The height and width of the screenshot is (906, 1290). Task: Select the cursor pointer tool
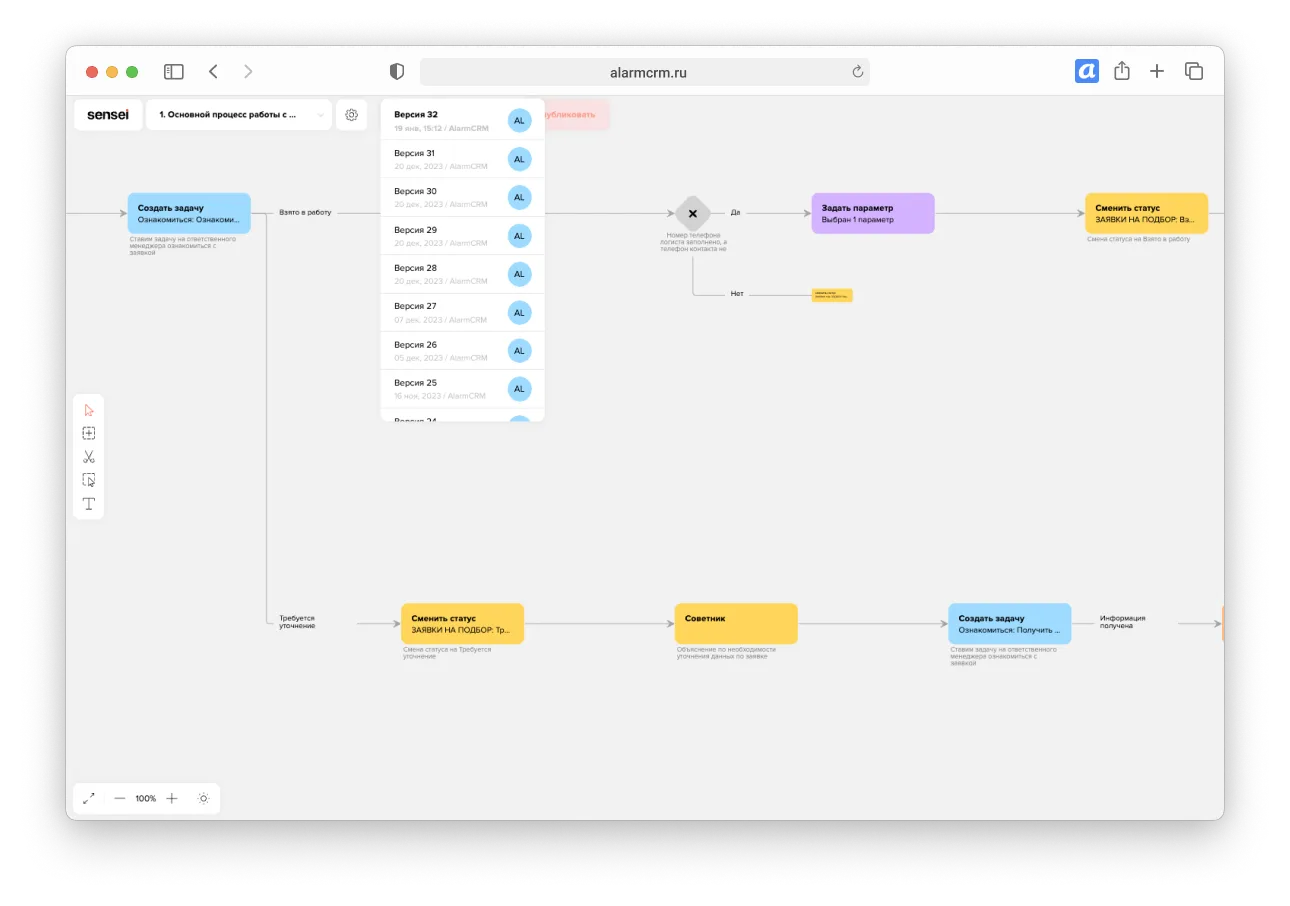[x=89, y=410]
